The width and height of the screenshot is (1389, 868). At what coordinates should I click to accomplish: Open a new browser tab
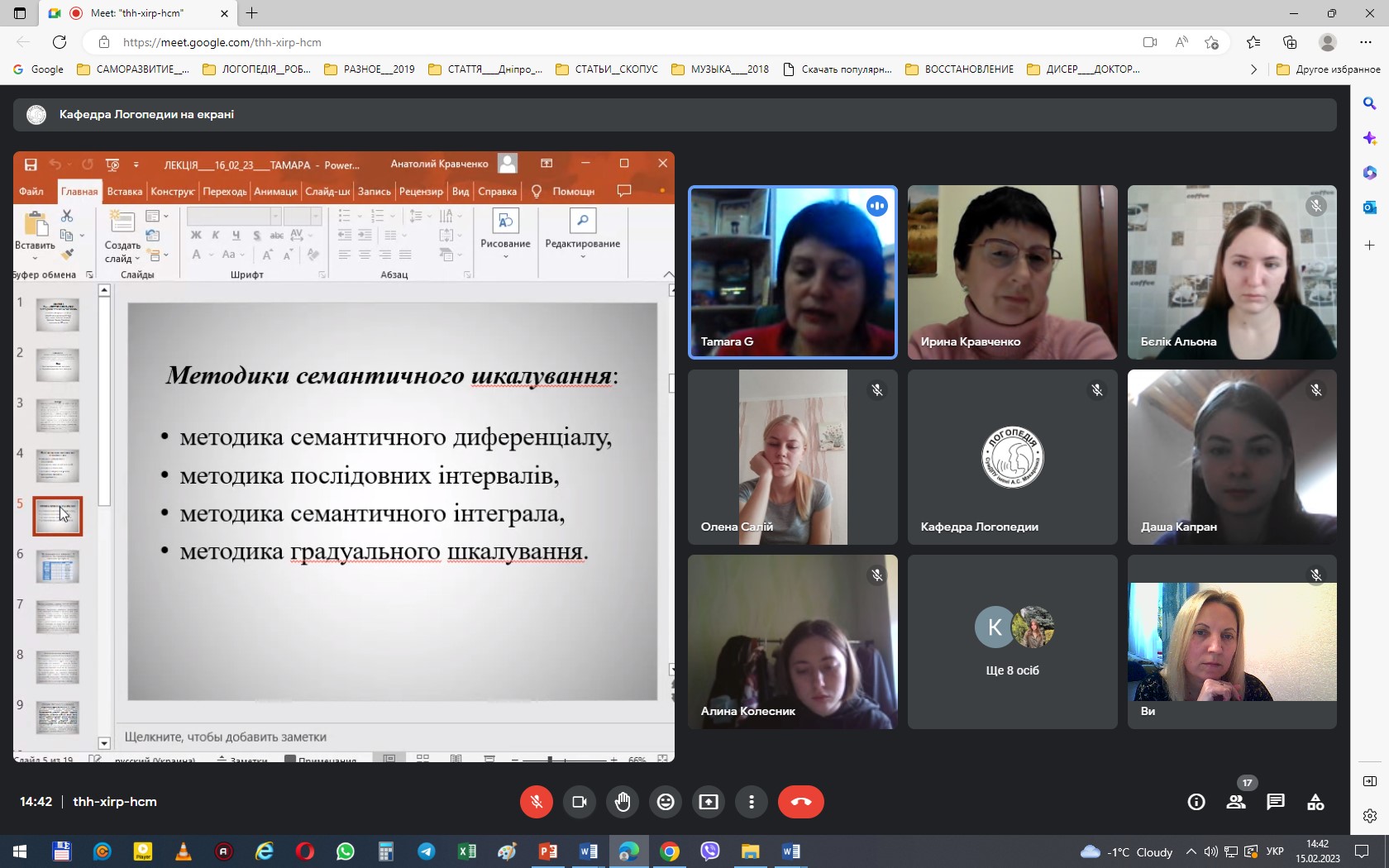252,13
